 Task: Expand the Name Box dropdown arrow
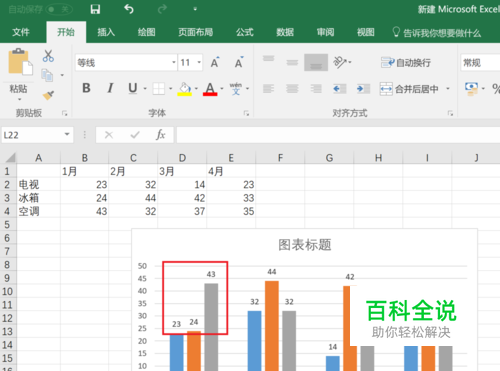(67, 135)
